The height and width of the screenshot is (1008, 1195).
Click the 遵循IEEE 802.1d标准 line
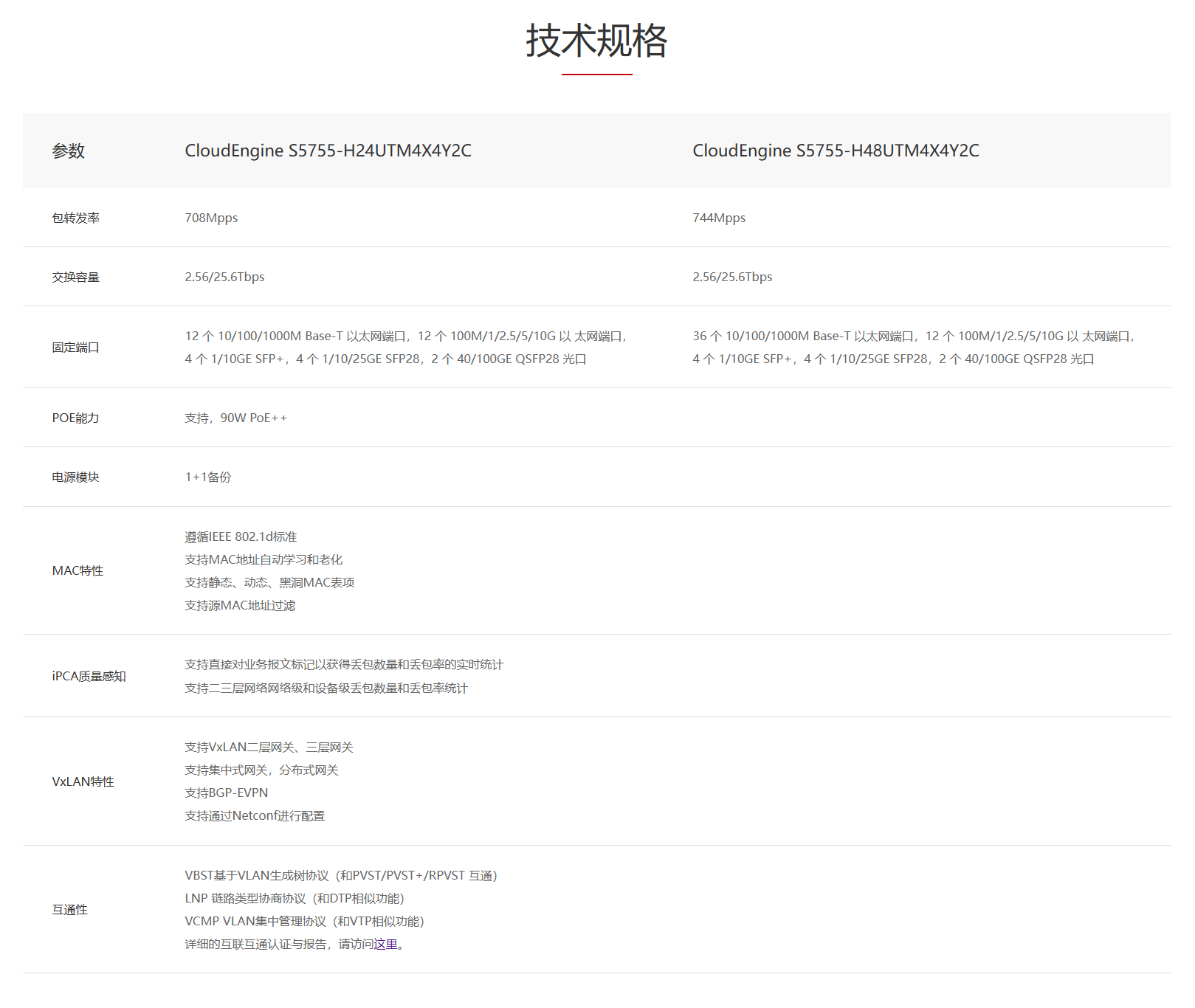pyautogui.click(x=241, y=536)
